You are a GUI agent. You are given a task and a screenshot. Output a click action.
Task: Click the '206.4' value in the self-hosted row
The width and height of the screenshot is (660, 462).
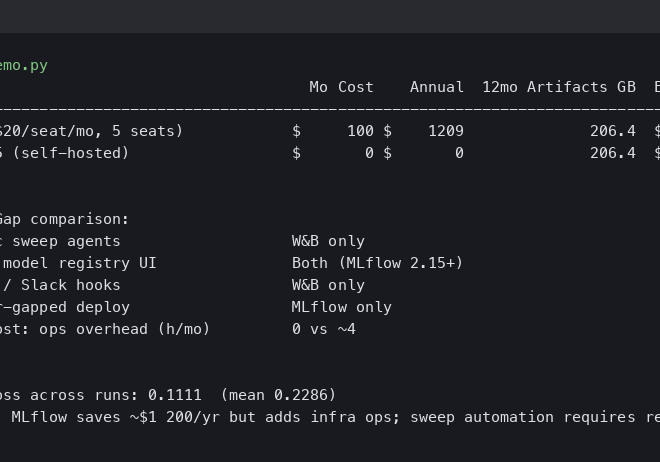(x=612, y=153)
